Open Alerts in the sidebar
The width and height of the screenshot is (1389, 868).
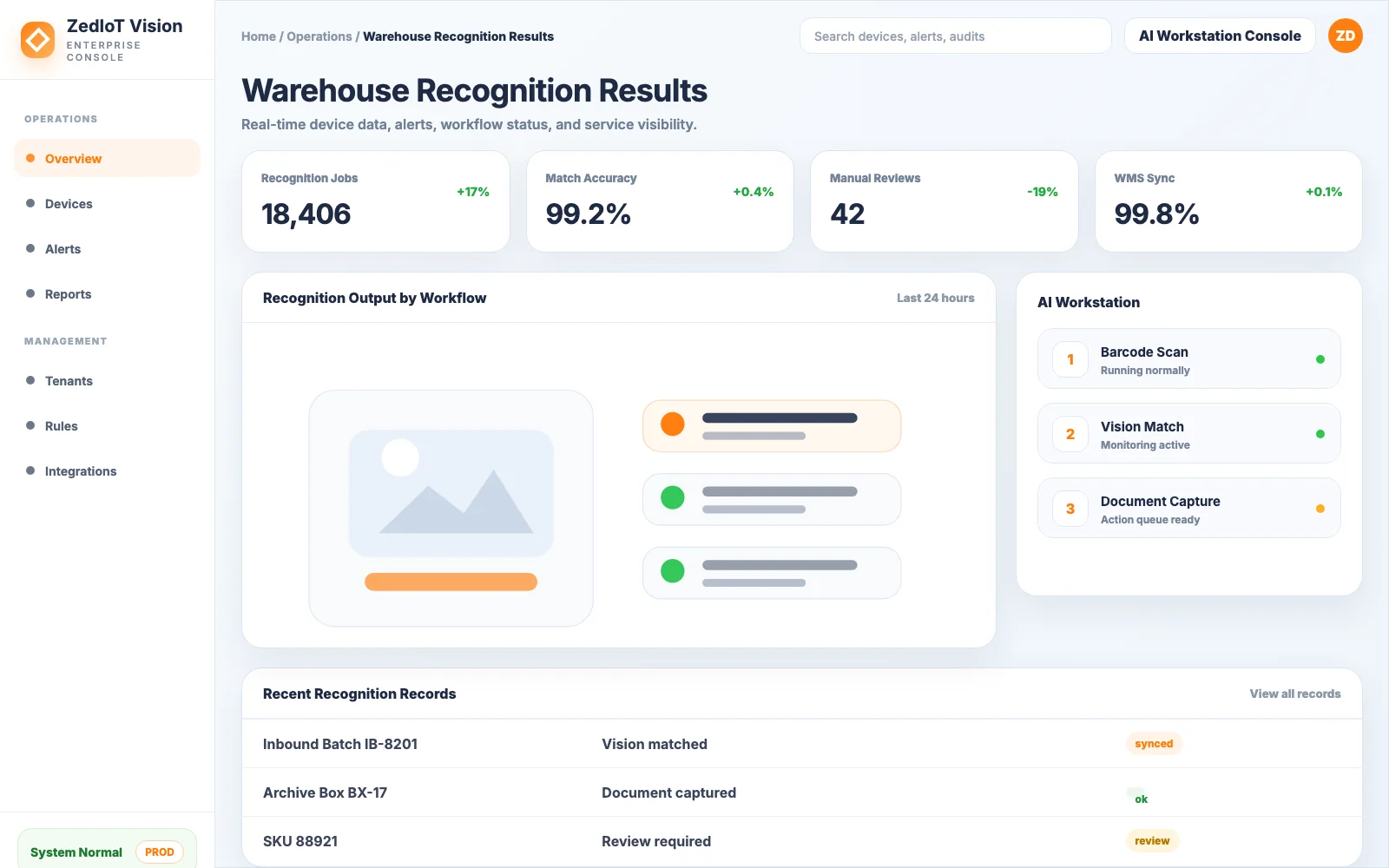[107, 248]
